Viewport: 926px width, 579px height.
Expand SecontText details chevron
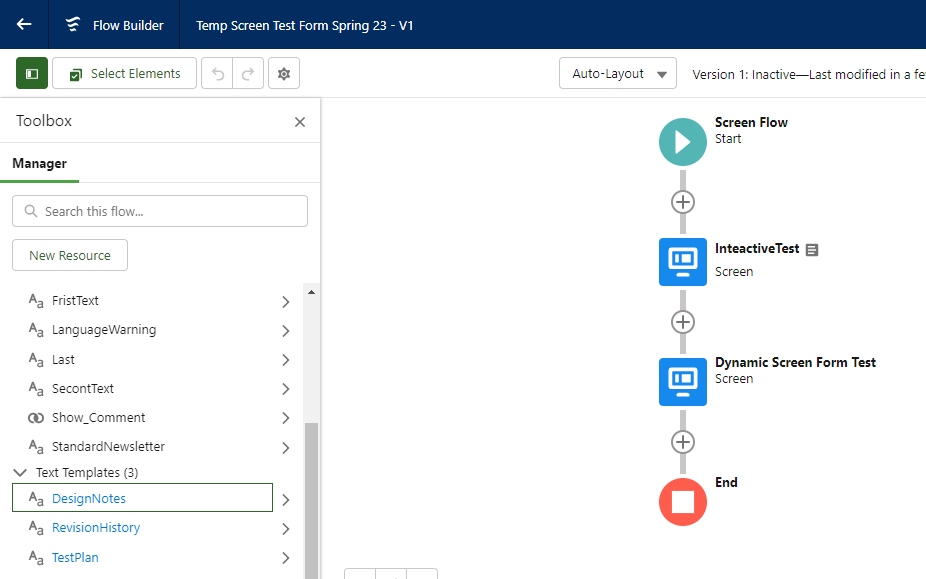tap(286, 389)
